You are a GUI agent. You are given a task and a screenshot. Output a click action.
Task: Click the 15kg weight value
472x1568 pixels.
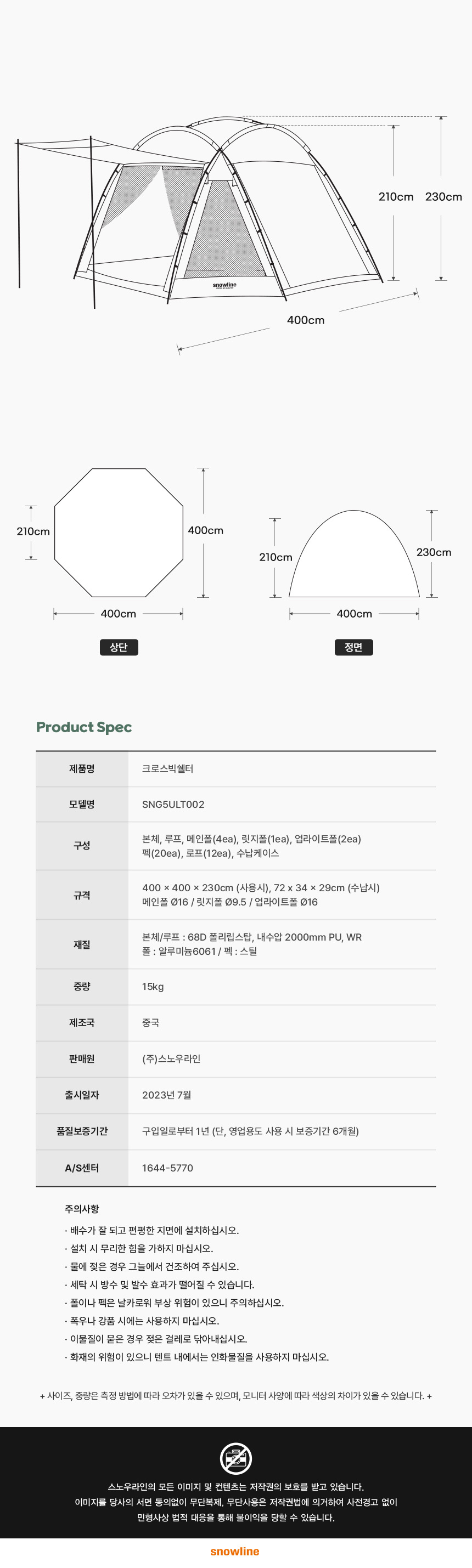[x=153, y=987]
